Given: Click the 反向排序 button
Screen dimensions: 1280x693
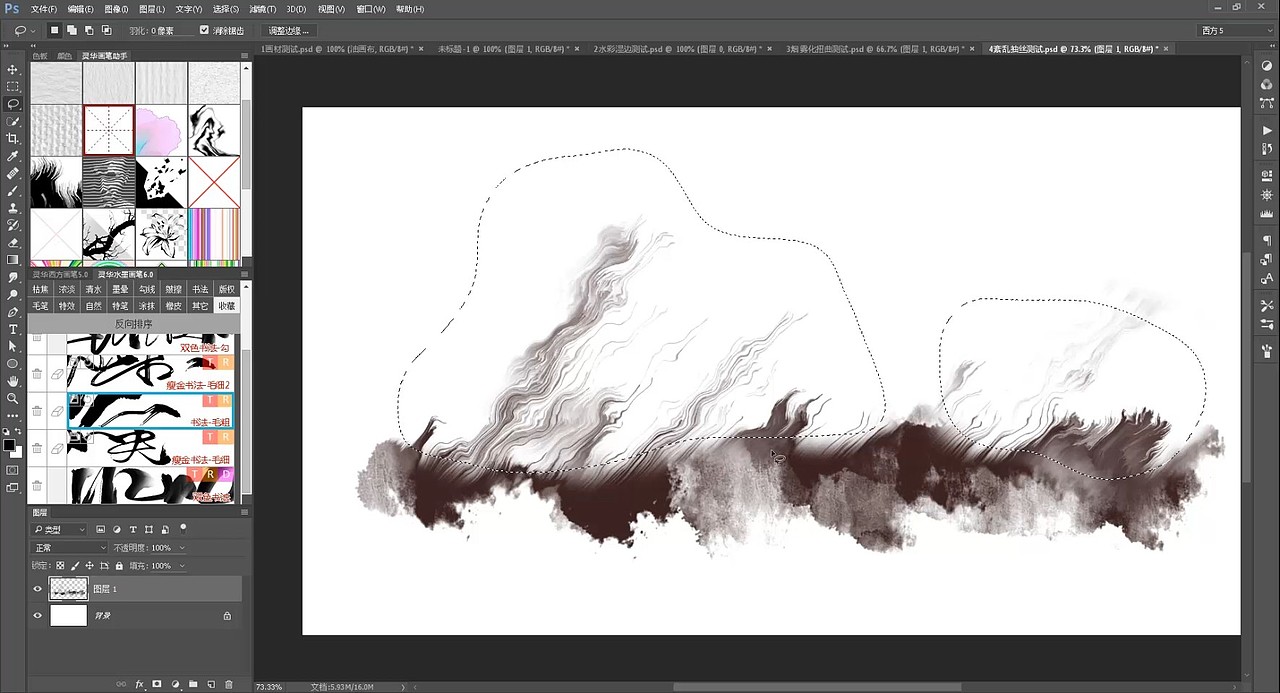Looking at the screenshot, I should pyautogui.click(x=134, y=324).
